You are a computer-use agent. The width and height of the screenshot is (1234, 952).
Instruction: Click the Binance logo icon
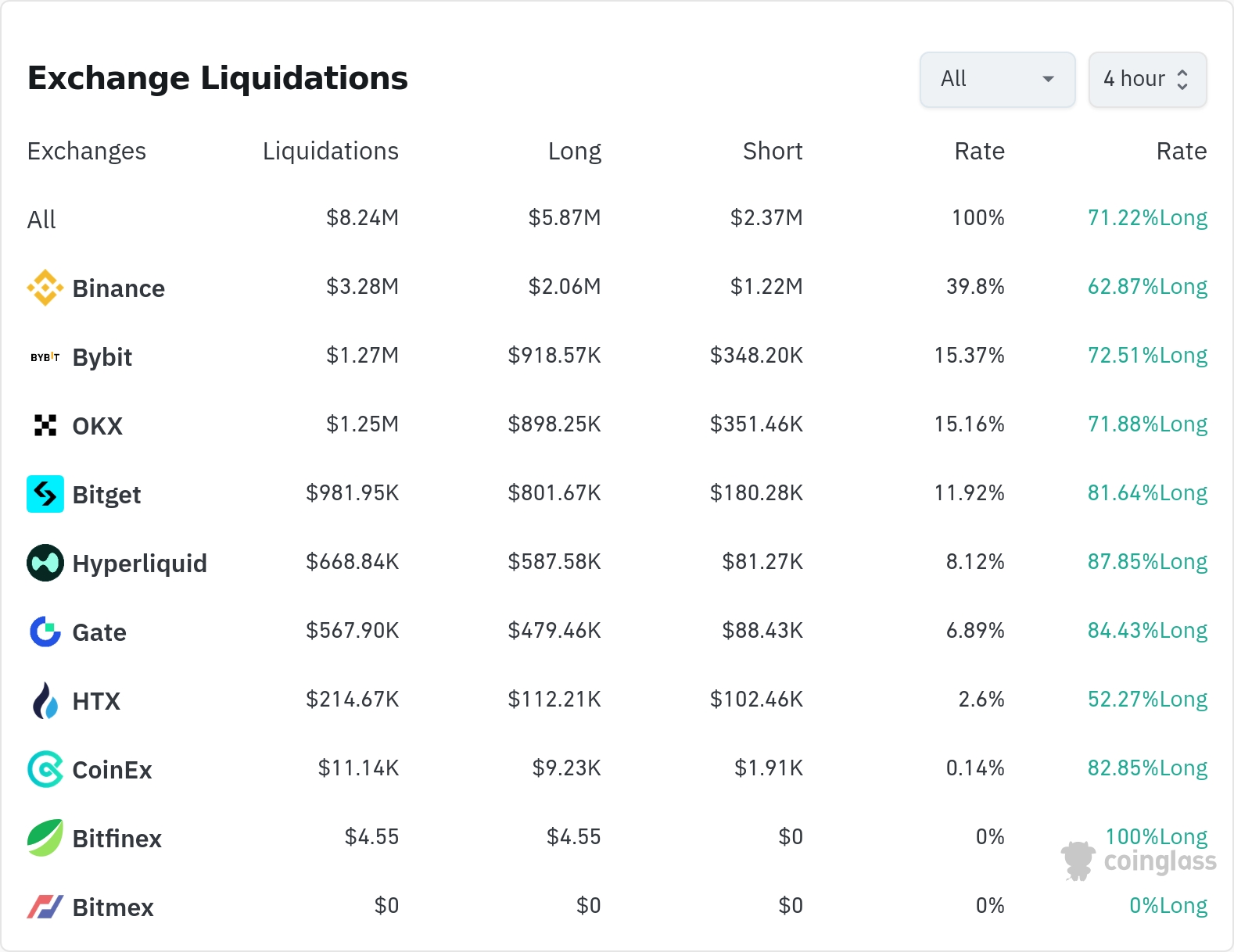(45, 288)
